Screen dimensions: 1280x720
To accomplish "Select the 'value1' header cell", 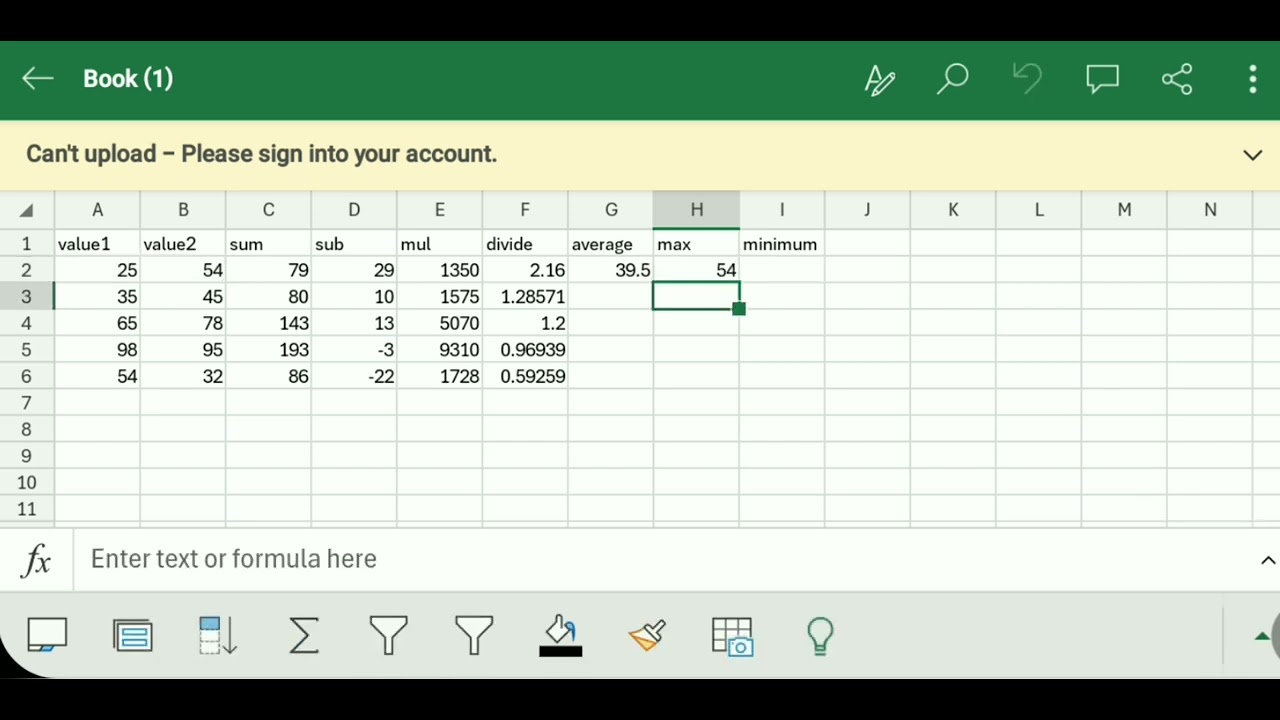I will pyautogui.click(x=97, y=244).
